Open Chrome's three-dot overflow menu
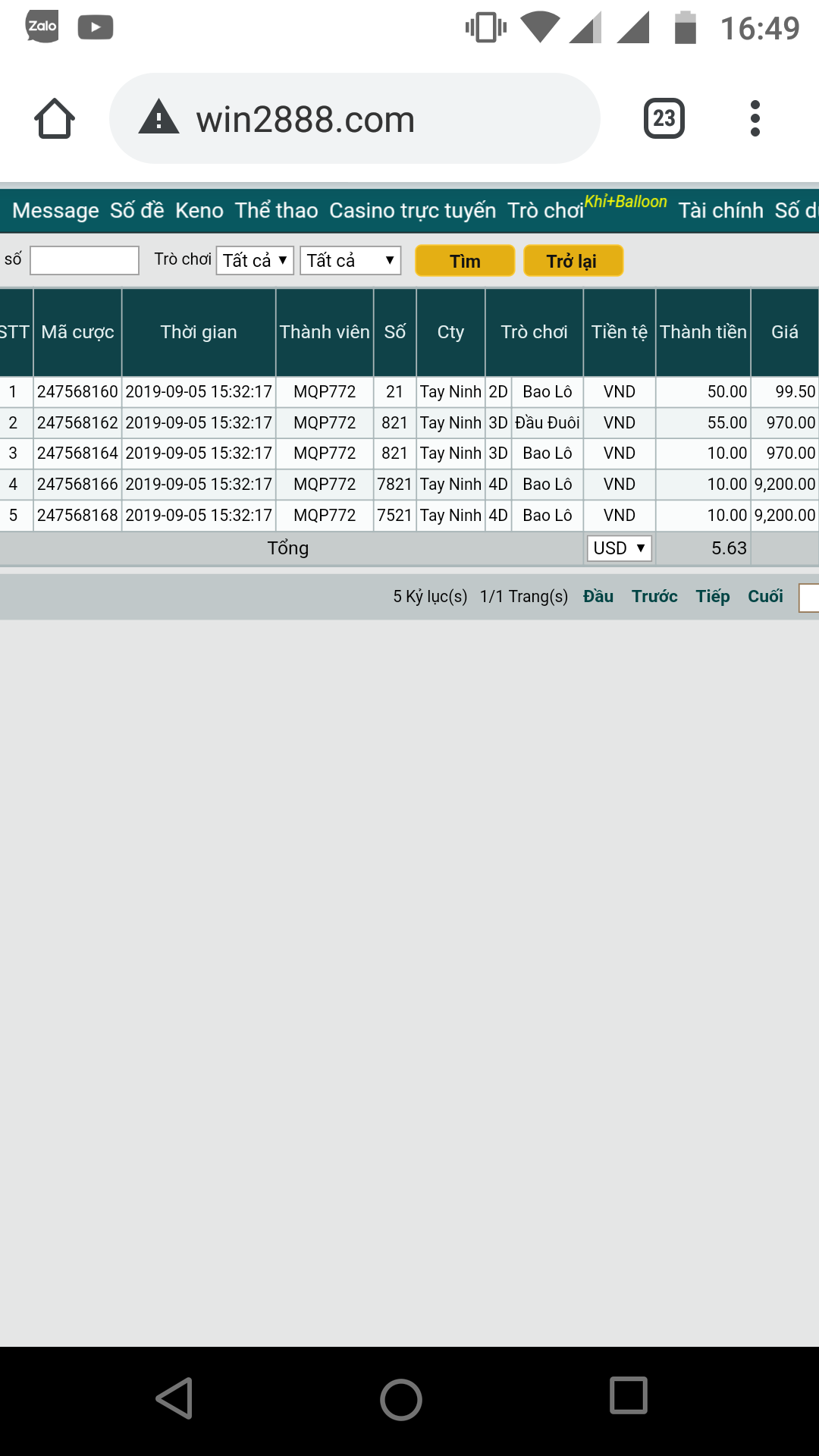The height and width of the screenshot is (1456, 819). [x=755, y=119]
